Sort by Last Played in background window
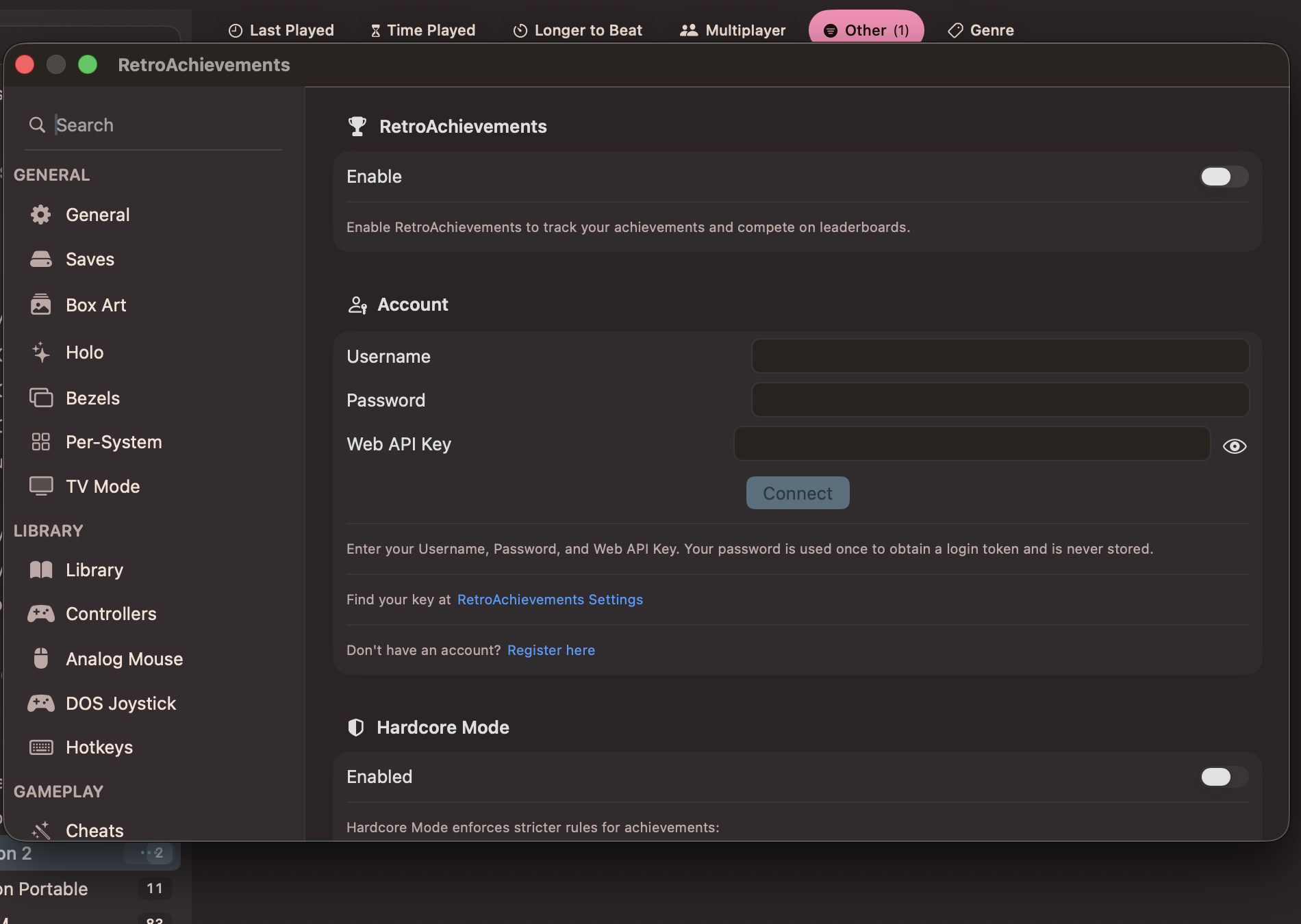Screen dimensions: 1301x924 coord(281,30)
